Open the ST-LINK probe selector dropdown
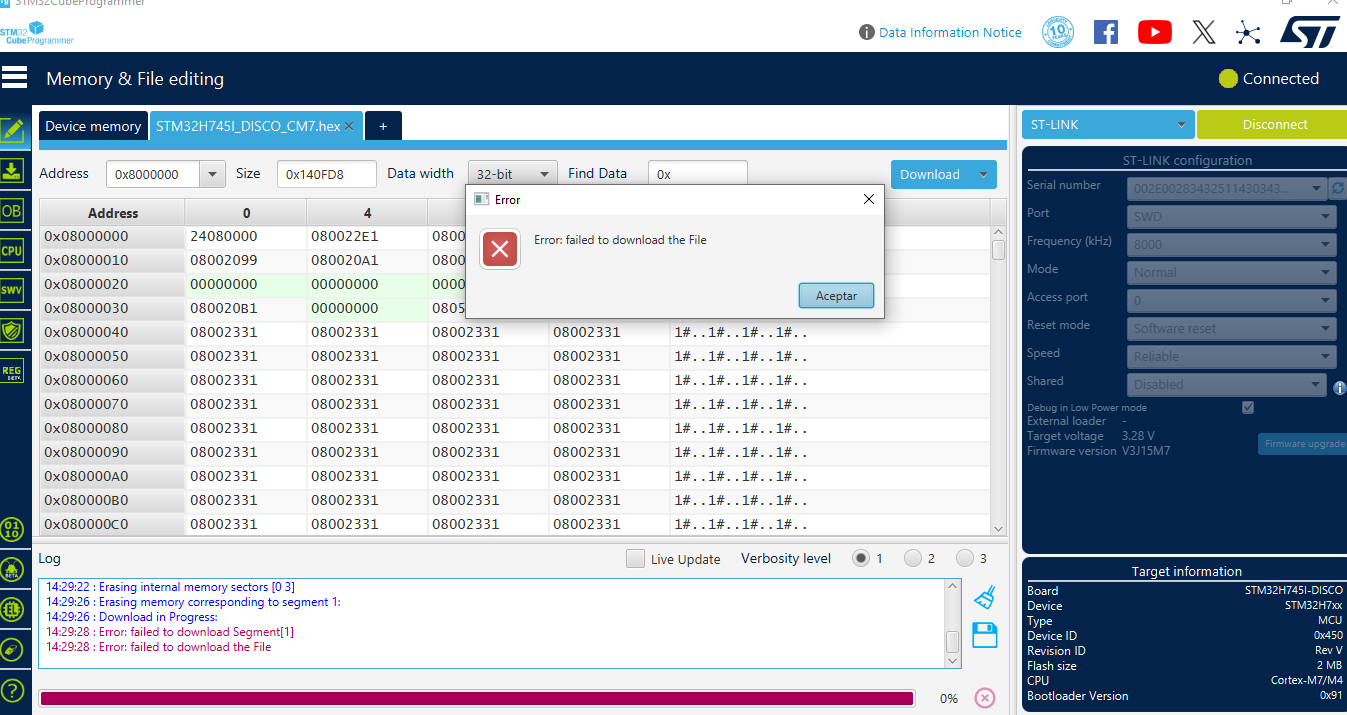This screenshot has height=715, width=1347. click(x=1107, y=124)
